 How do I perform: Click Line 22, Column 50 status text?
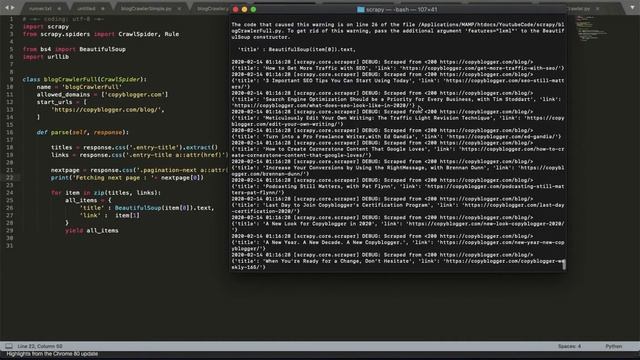pyautogui.click(x=40, y=346)
